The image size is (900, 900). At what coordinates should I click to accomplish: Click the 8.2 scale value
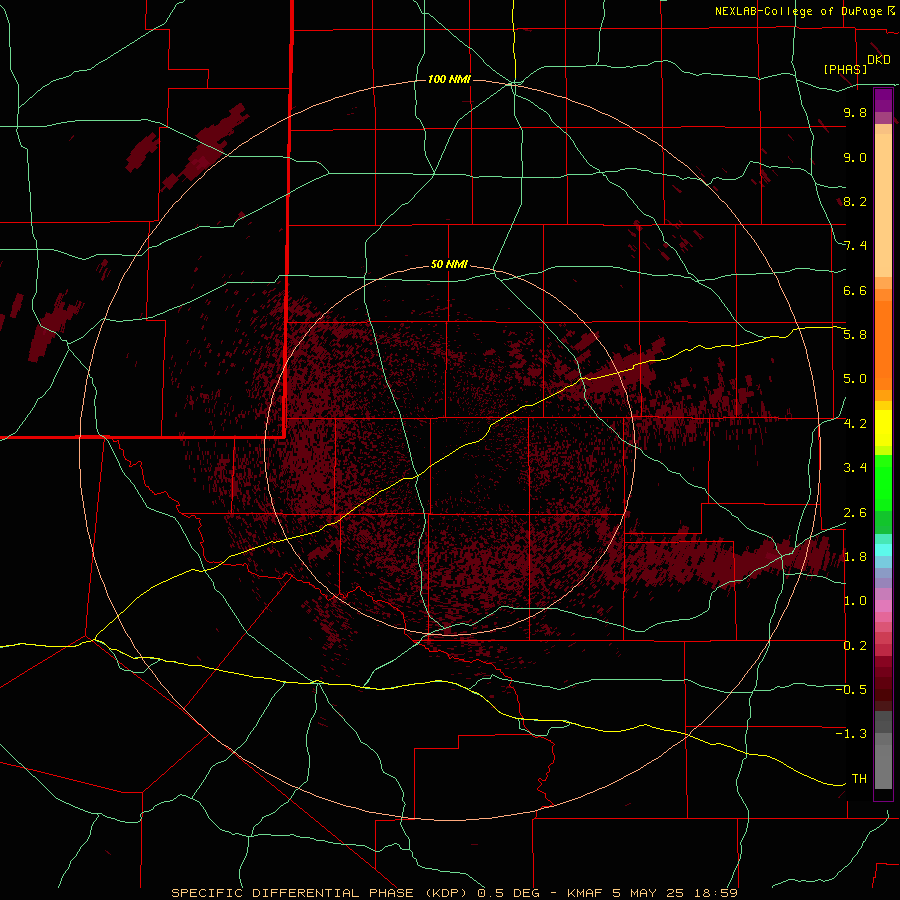click(x=855, y=201)
